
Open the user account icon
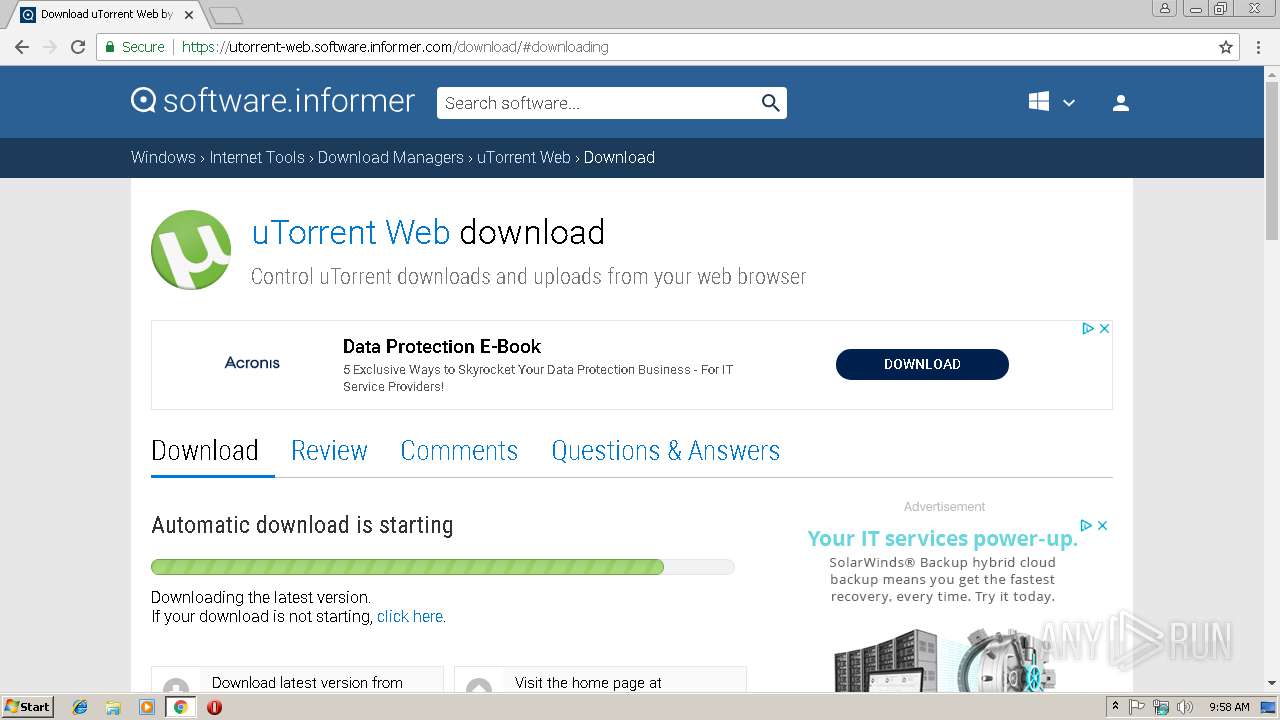click(x=1121, y=103)
